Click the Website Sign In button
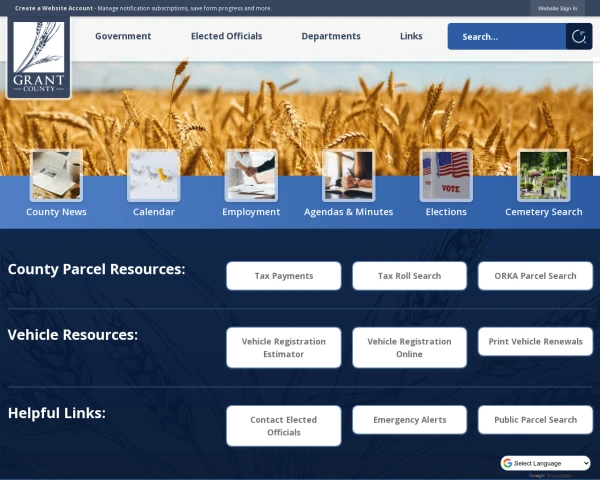Screen dimensions: 600x480 coord(557,8)
